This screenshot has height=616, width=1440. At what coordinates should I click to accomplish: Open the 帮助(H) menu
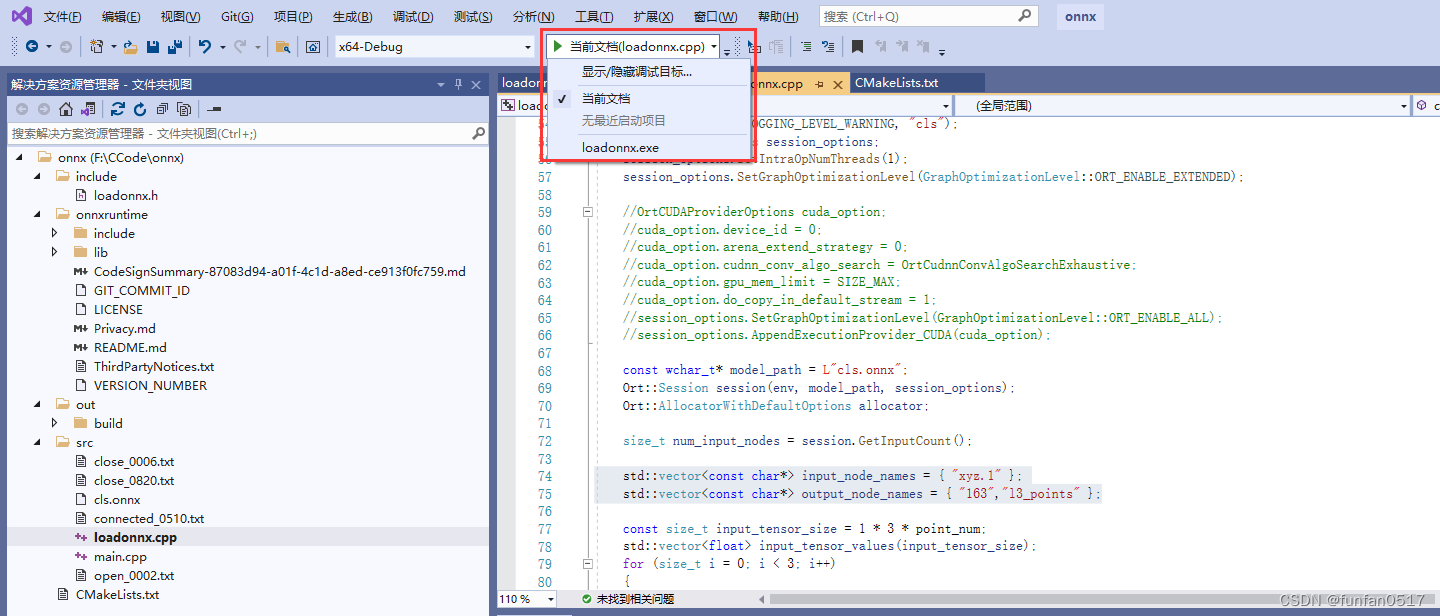pyautogui.click(x=778, y=17)
